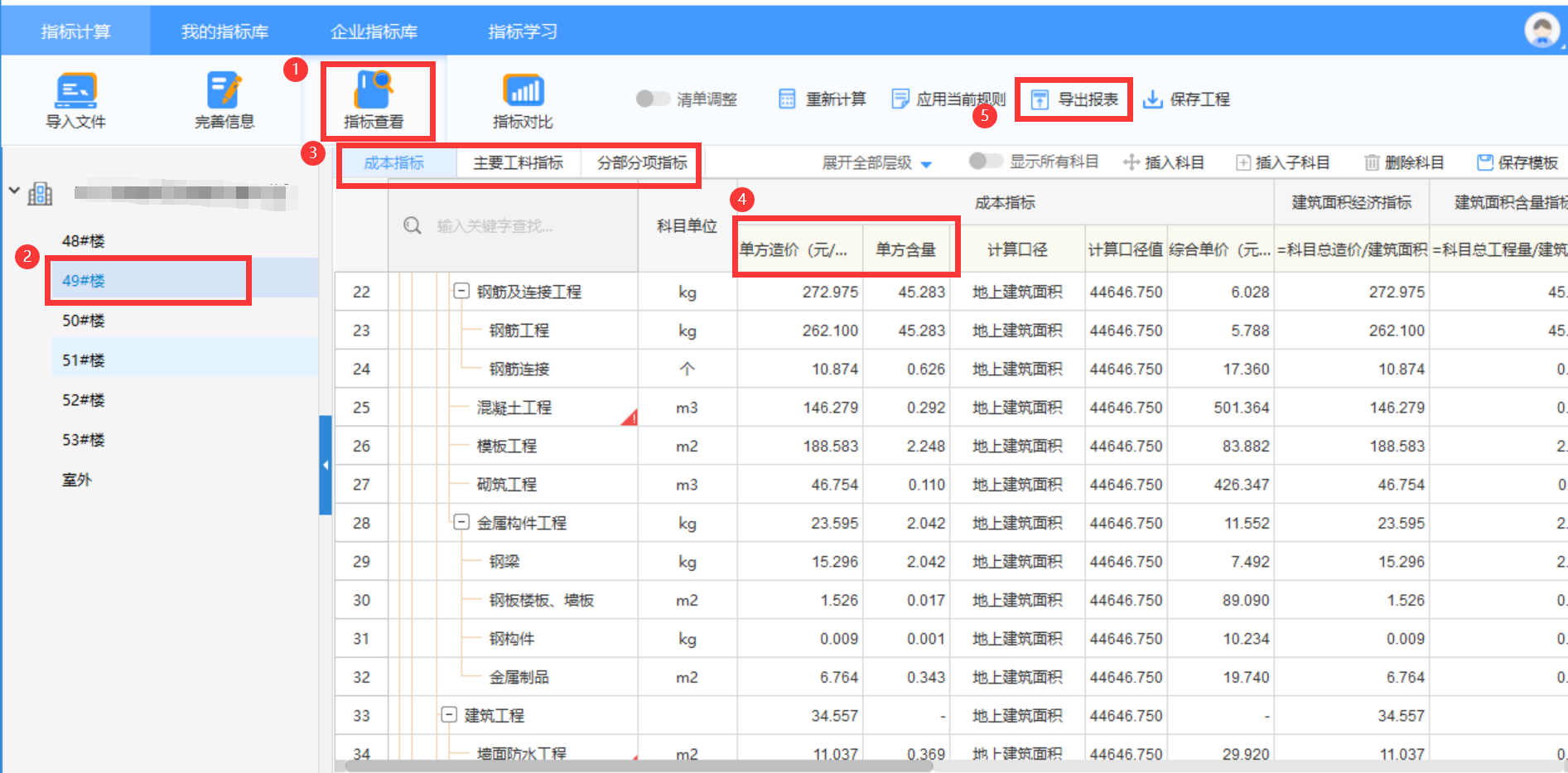Open the 完善信息 edit info icon

(x=224, y=90)
